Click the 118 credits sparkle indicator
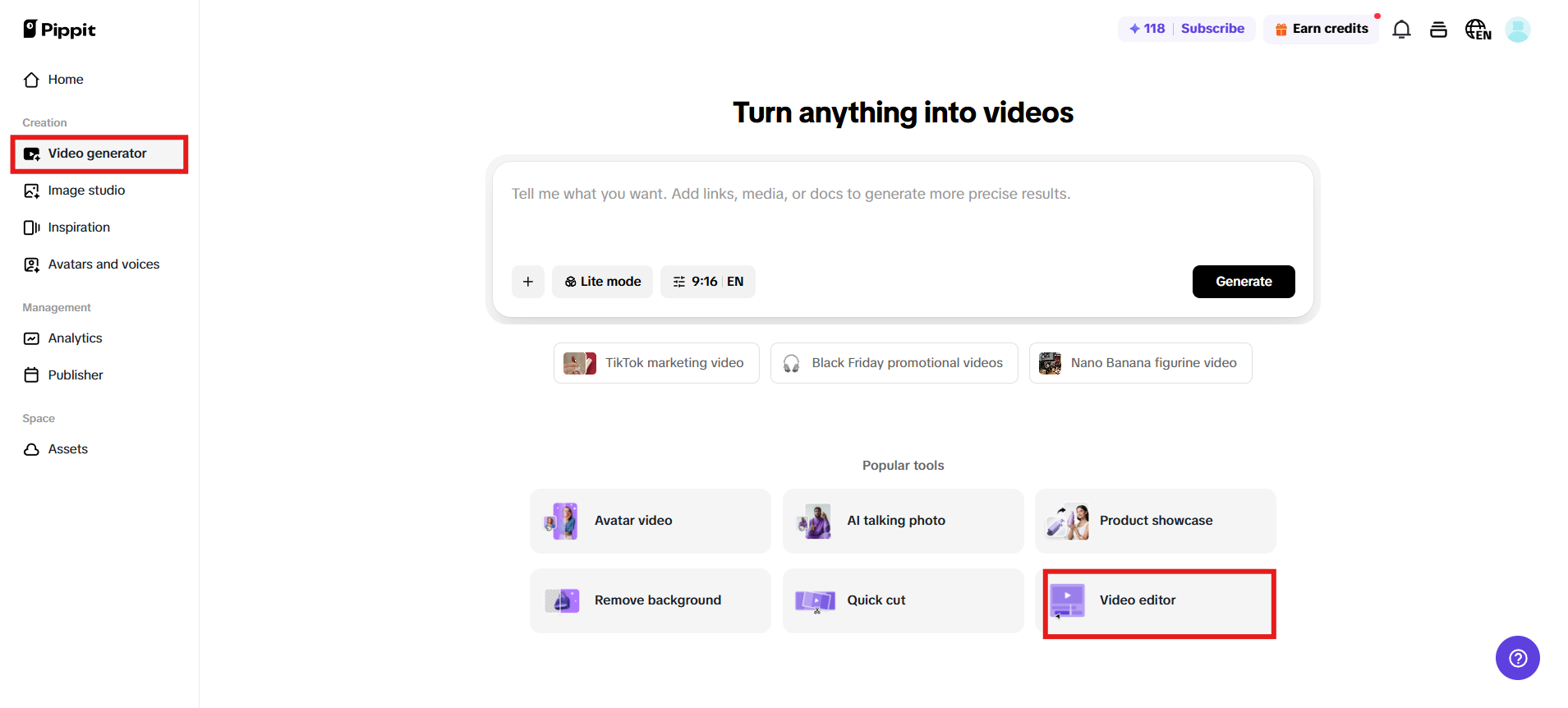Image resolution: width=1568 pixels, height=708 pixels. pyautogui.click(x=1147, y=29)
